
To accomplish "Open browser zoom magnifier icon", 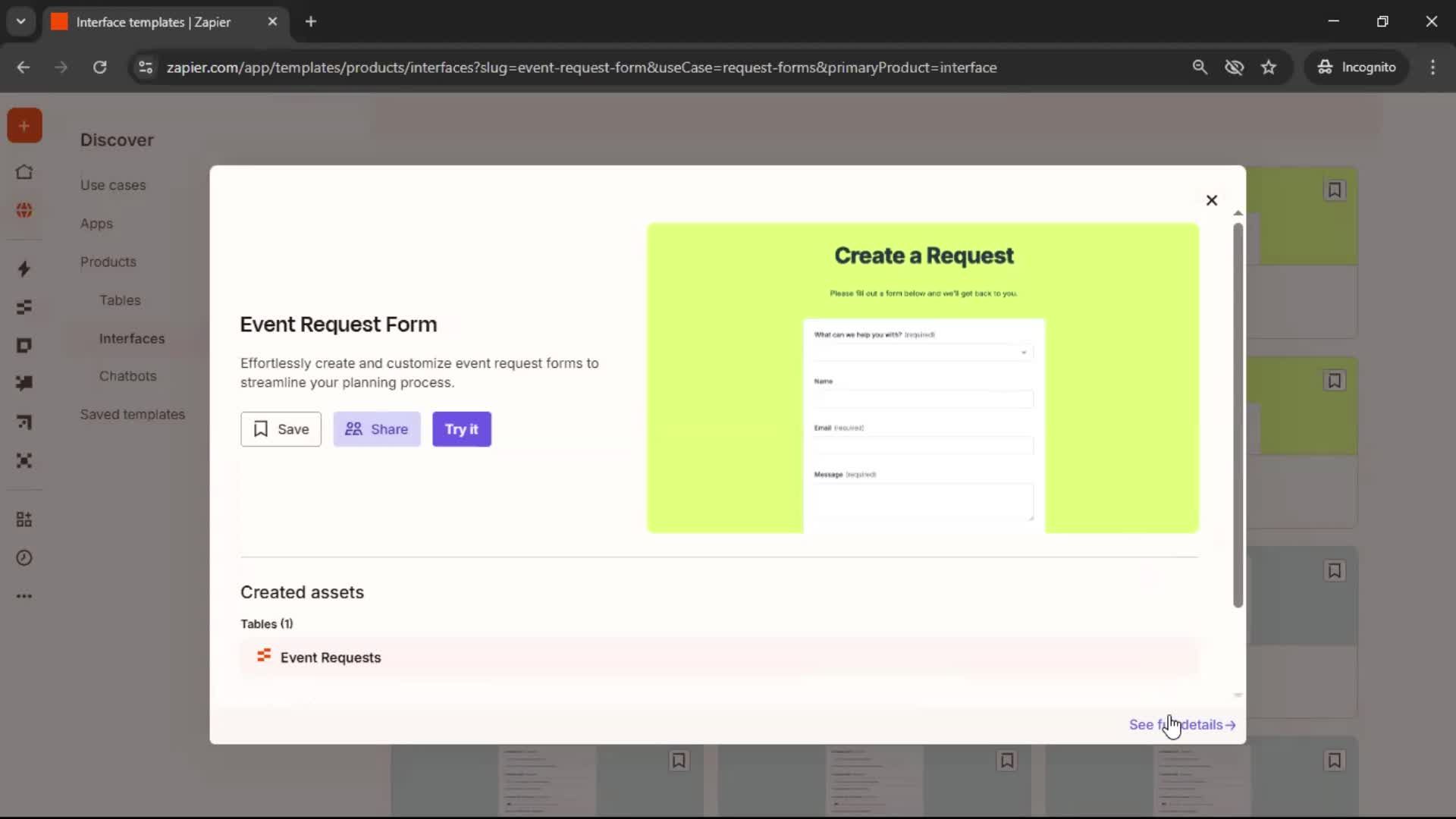I will pyautogui.click(x=1200, y=67).
